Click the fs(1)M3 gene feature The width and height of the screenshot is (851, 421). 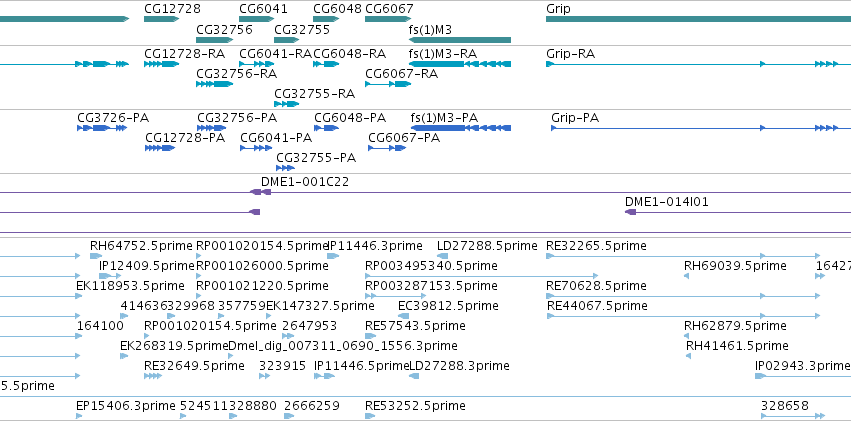point(460,40)
